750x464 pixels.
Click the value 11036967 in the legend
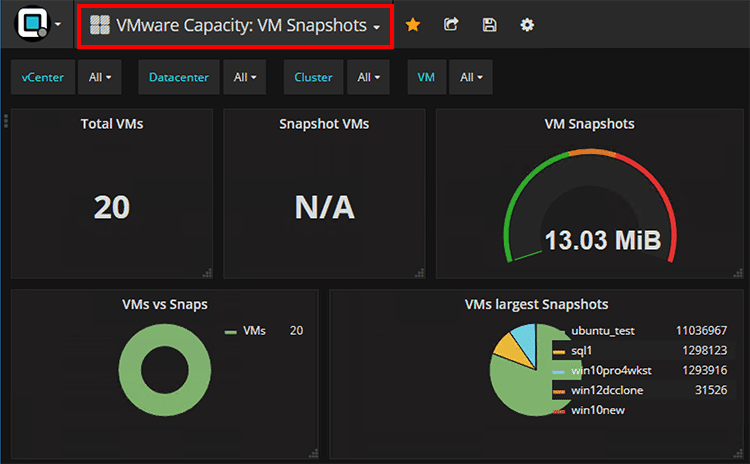tap(701, 331)
